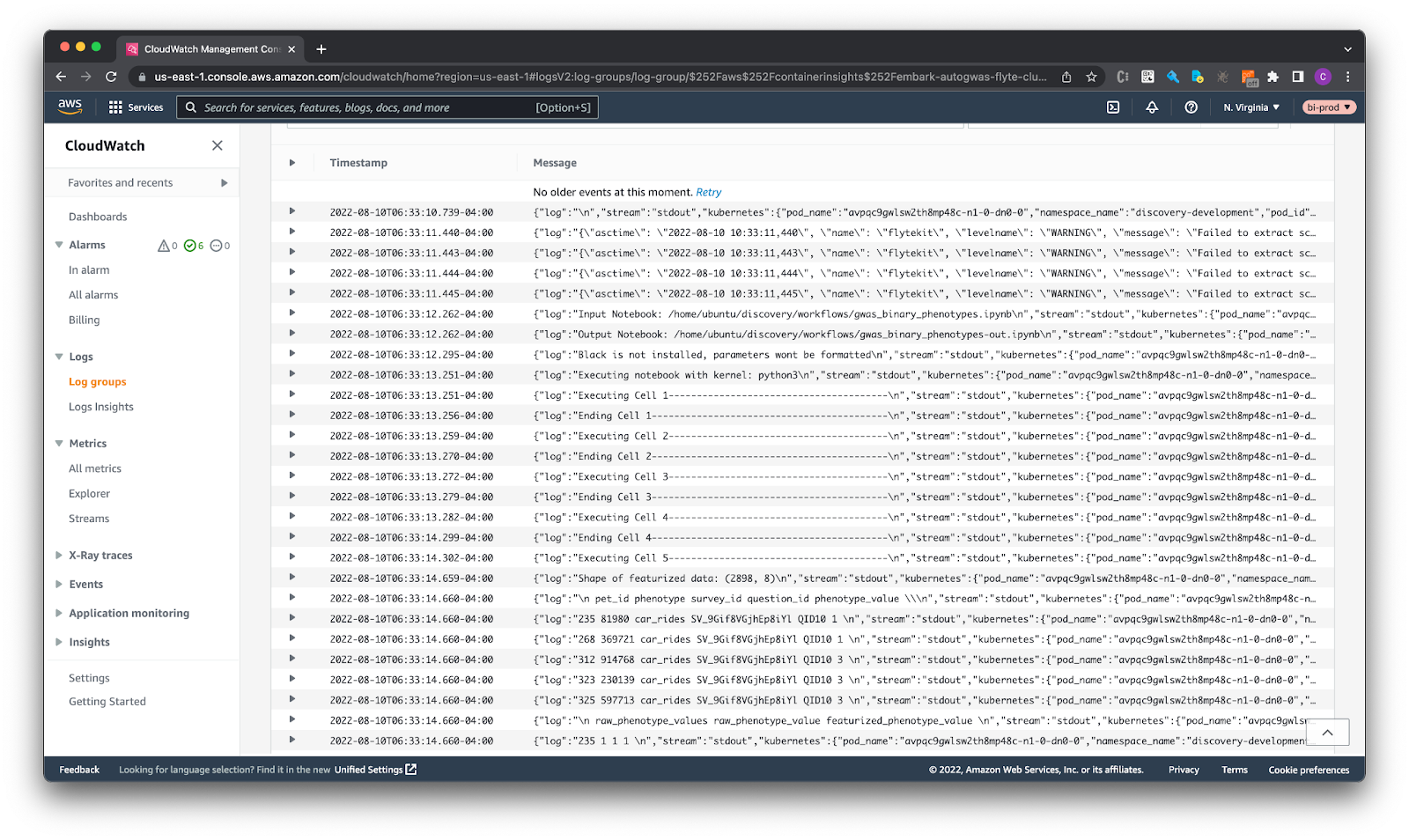1409x840 pixels.
Task: Open All alarms page
Action: (93, 295)
